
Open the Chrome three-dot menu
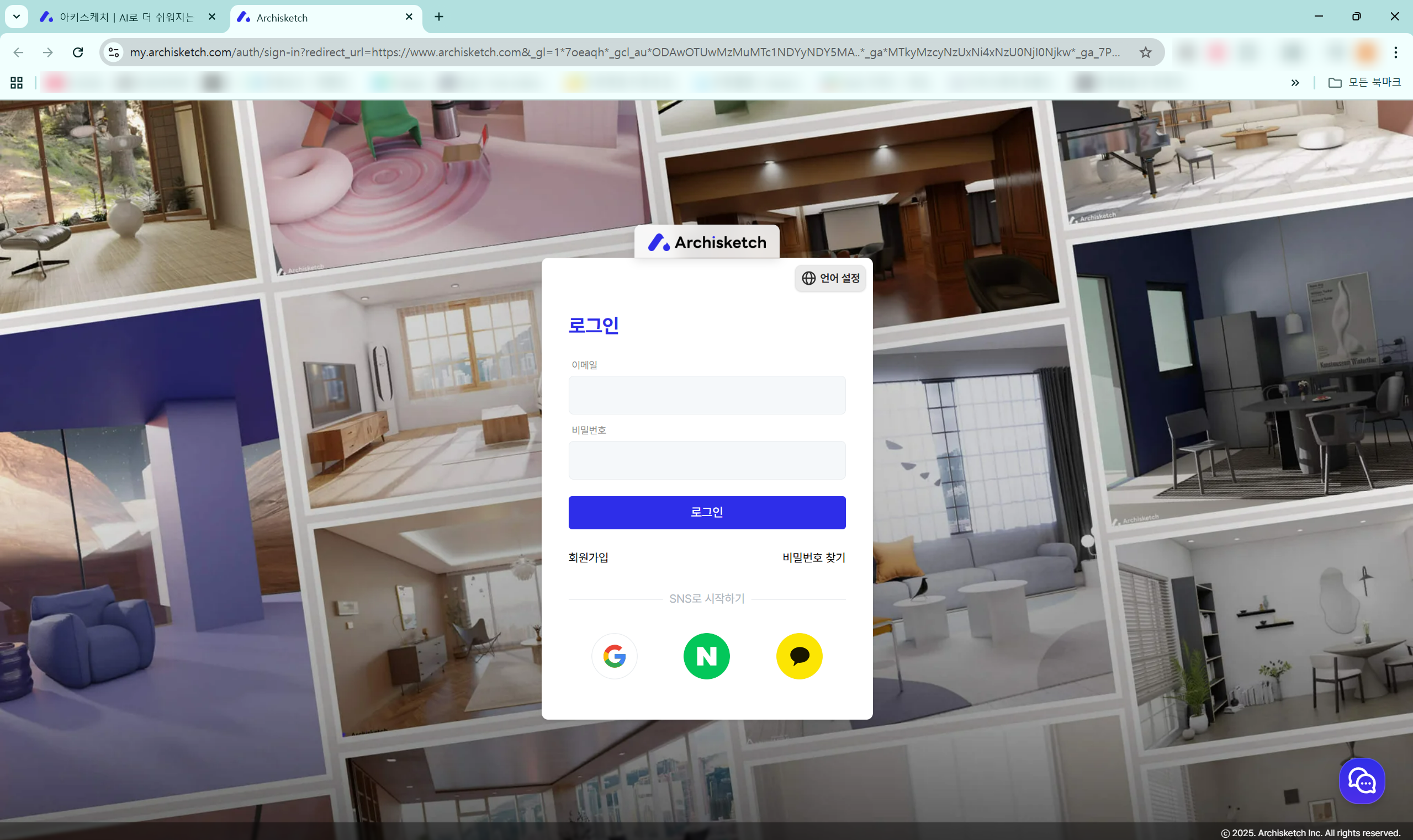(x=1395, y=52)
